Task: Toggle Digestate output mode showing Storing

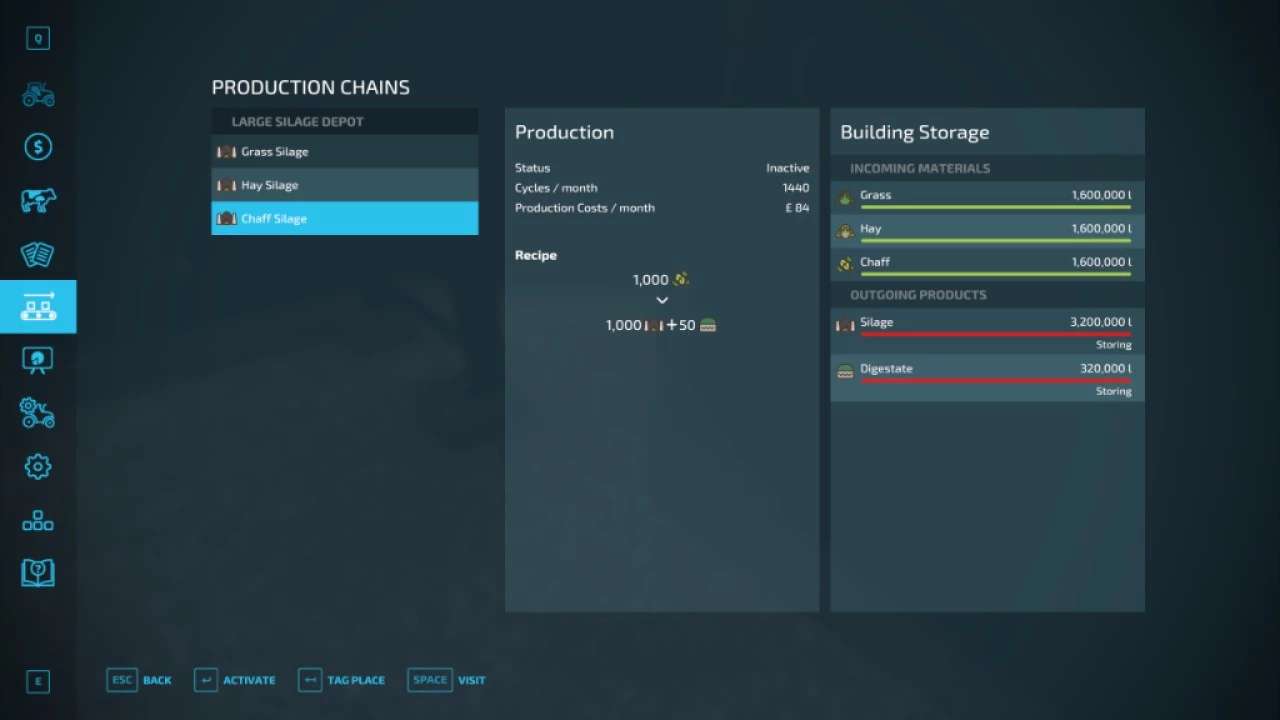Action: pyautogui.click(x=1113, y=392)
